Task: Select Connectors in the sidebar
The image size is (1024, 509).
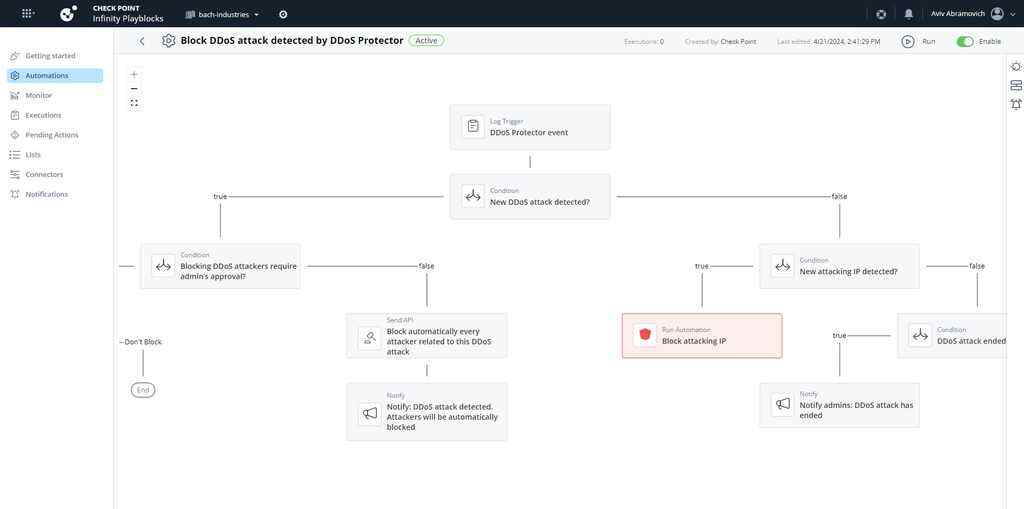Action: click(x=44, y=174)
